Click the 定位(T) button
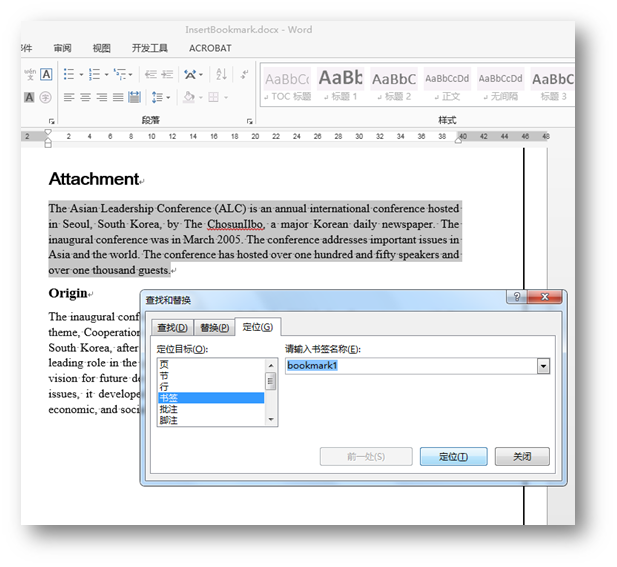This screenshot has height=567, width=617. [x=453, y=456]
